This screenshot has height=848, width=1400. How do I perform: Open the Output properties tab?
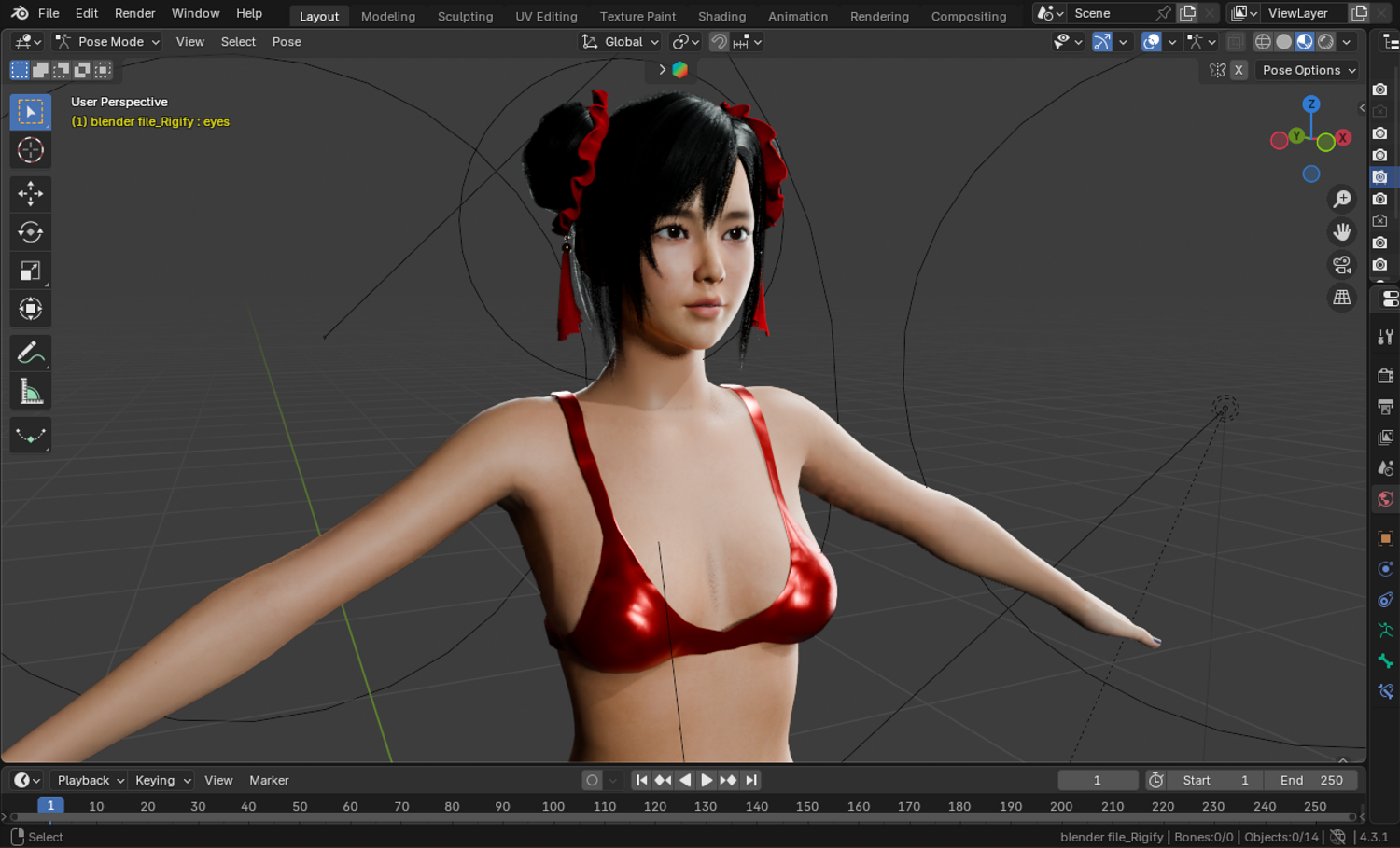click(x=1386, y=407)
